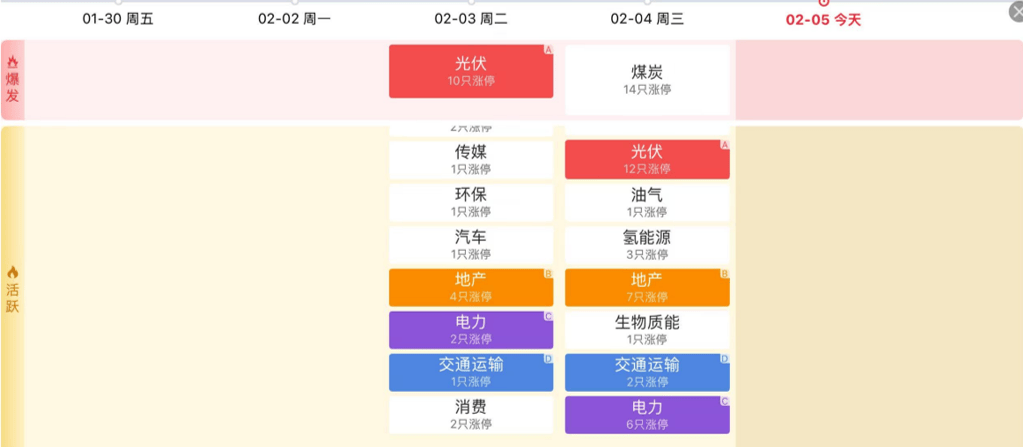Click the C badge on 02-03 电力 block
Image resolution: width=1023 pixels, height=447 pixels.
(548, 316)
